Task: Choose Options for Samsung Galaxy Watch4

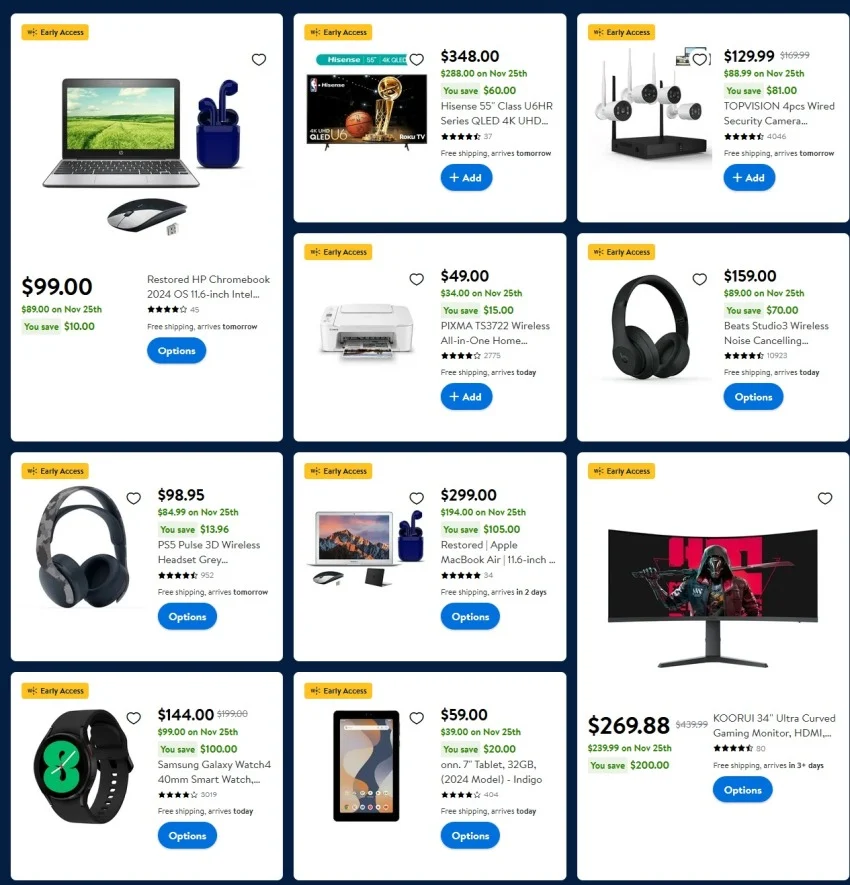Action: pos(187,835)
